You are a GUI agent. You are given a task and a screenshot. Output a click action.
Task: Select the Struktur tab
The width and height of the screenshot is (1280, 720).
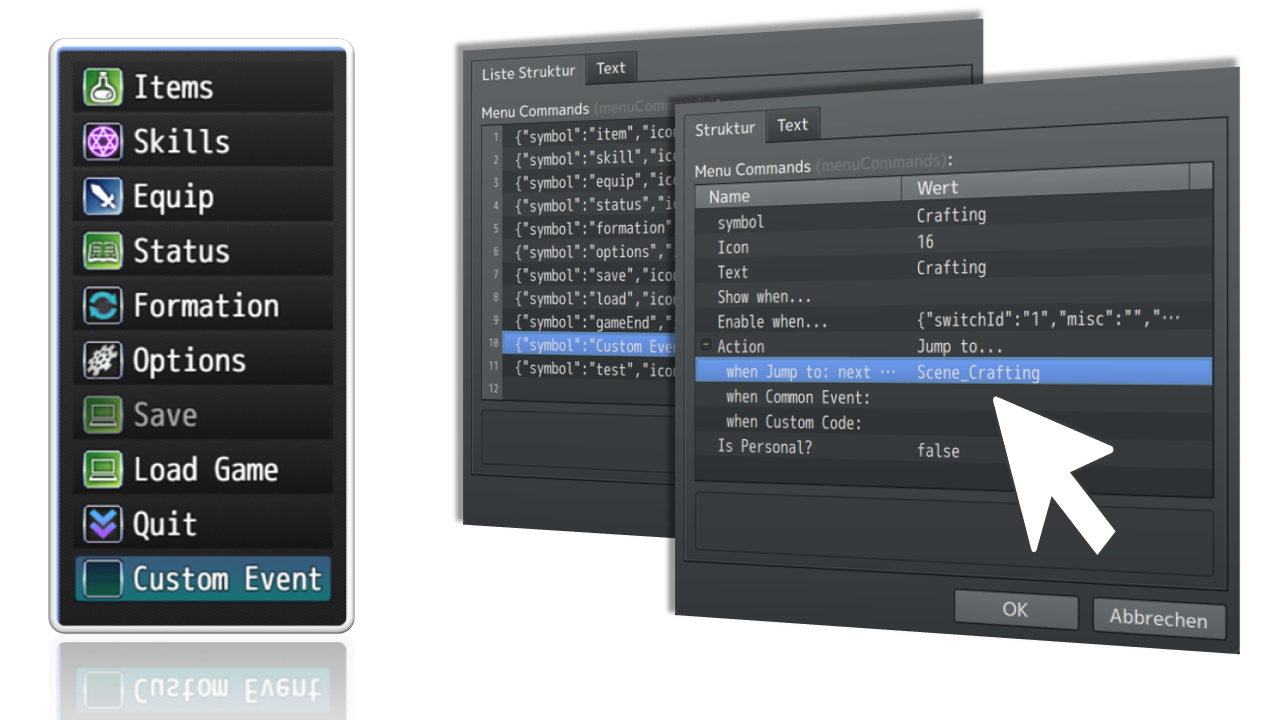pyautogui.click(x=725, y=128)
